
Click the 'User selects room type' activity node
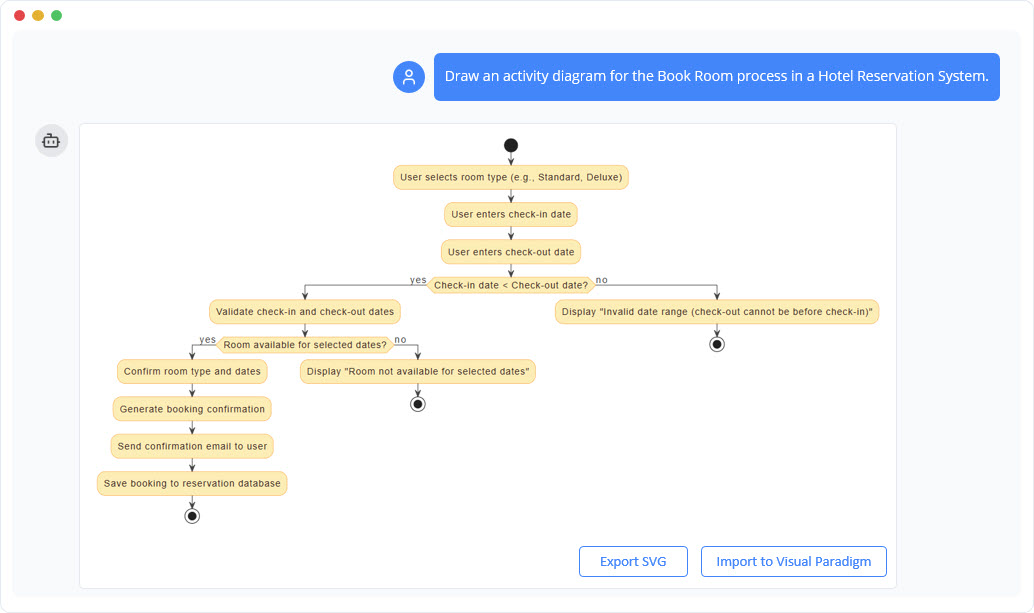pos(510,176)
